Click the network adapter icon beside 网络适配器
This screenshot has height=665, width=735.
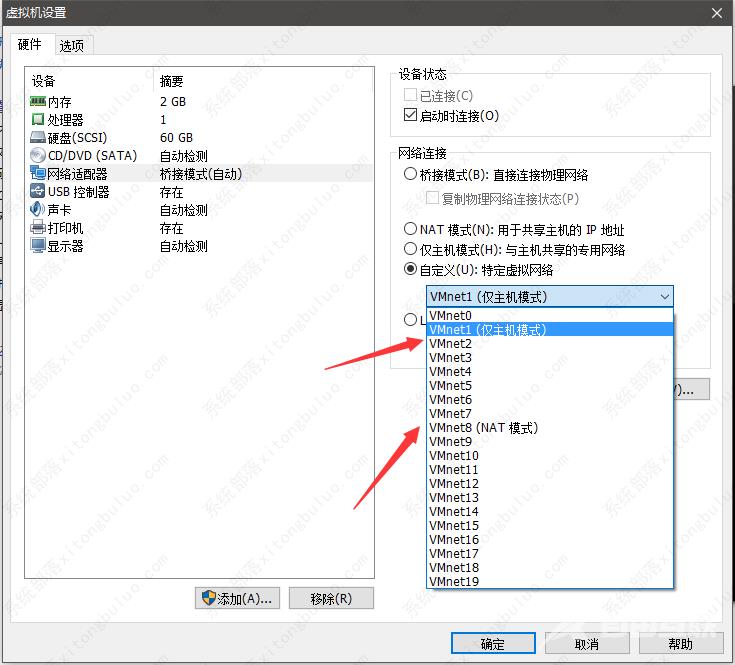(x=38, y=173)
